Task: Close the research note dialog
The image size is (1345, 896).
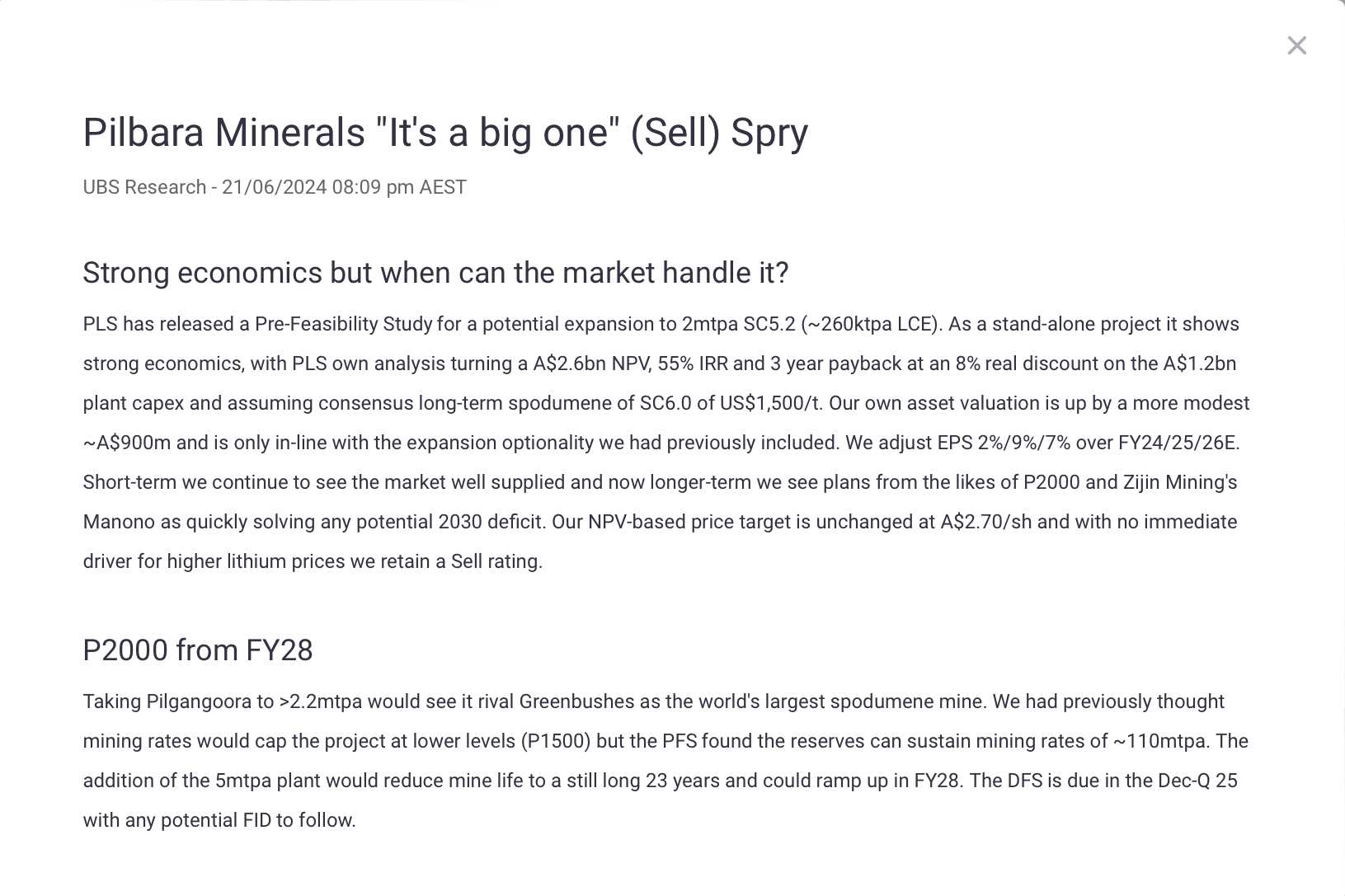Action: [x=1296, y=45]
